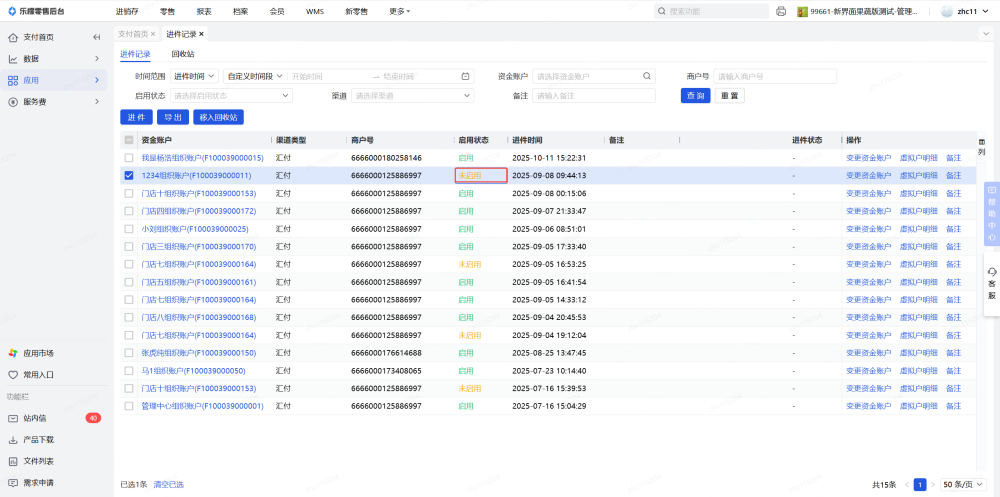Click the 清空已选 link
The image size is (1000, 497).
[x=168, y=484]
